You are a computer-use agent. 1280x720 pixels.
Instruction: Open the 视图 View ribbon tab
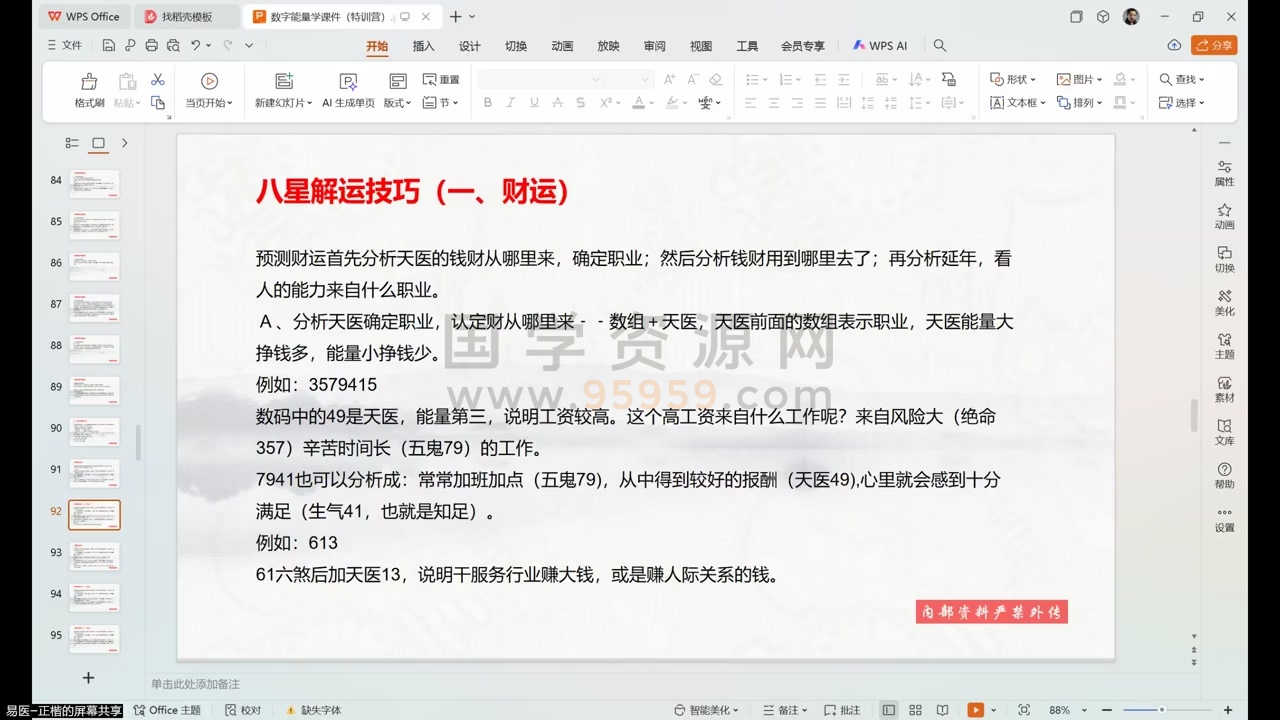coord(701,46)
